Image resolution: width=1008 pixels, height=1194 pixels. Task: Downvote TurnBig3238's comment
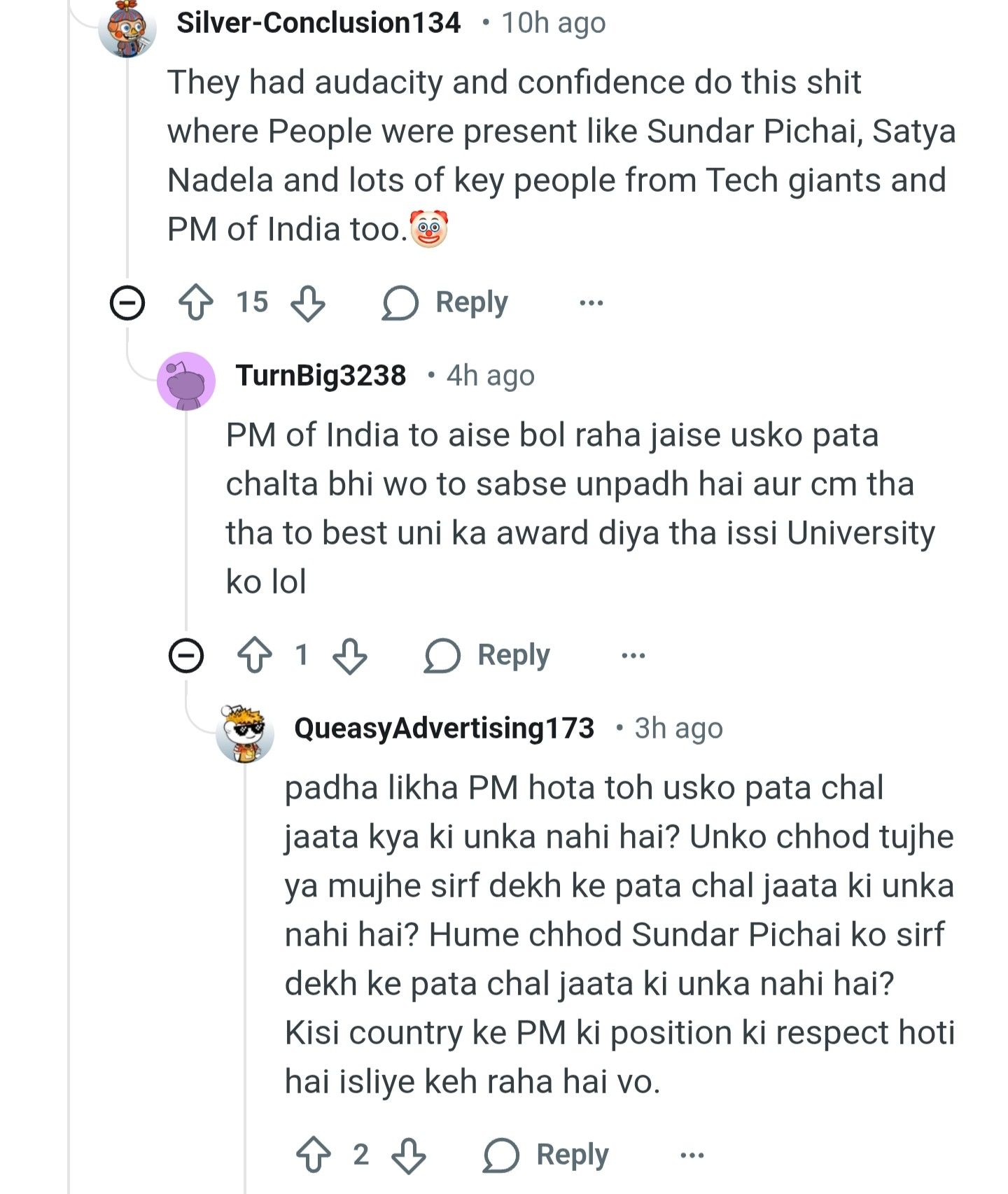[349, 656]
